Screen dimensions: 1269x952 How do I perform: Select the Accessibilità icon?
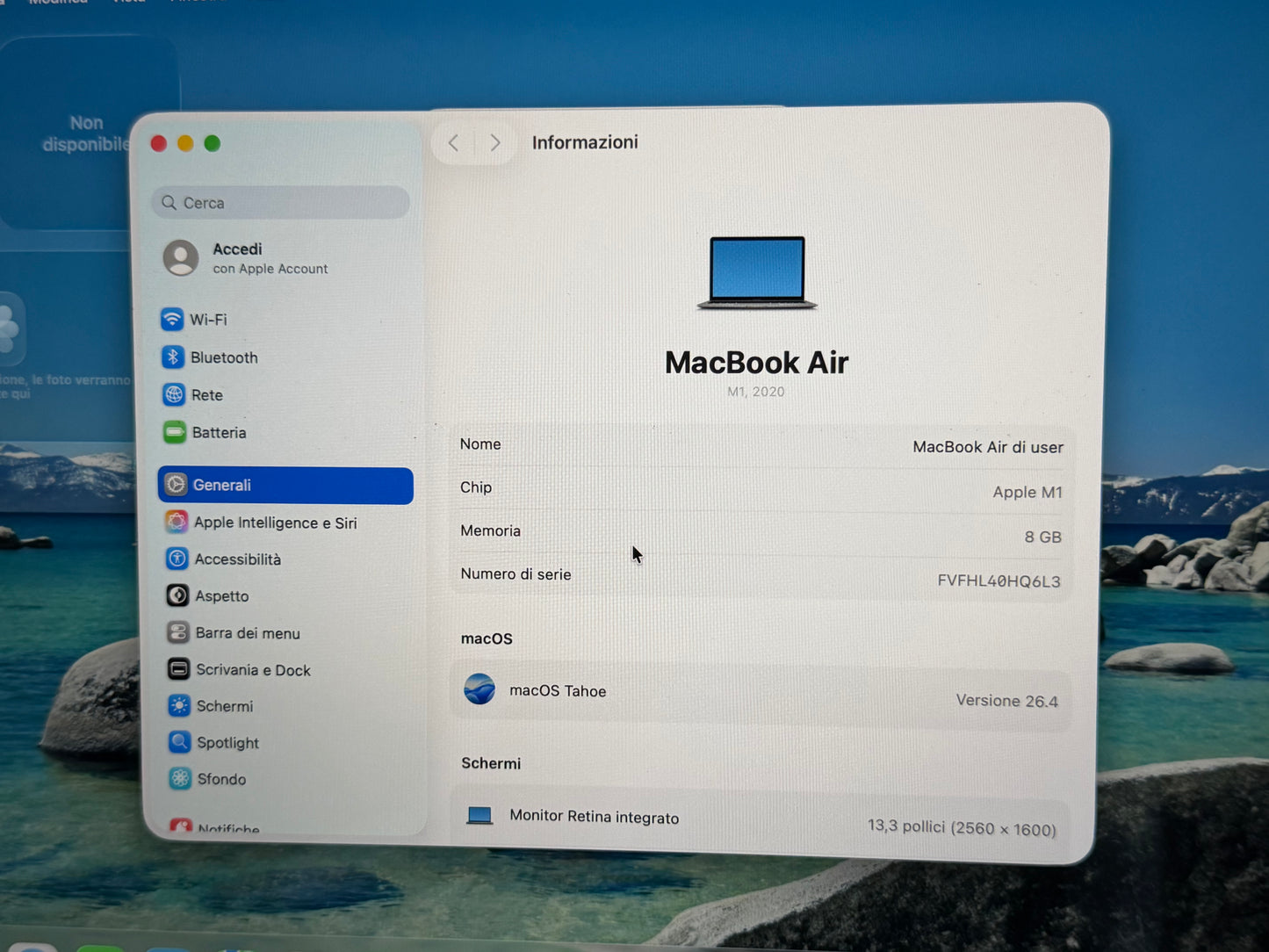177,559
